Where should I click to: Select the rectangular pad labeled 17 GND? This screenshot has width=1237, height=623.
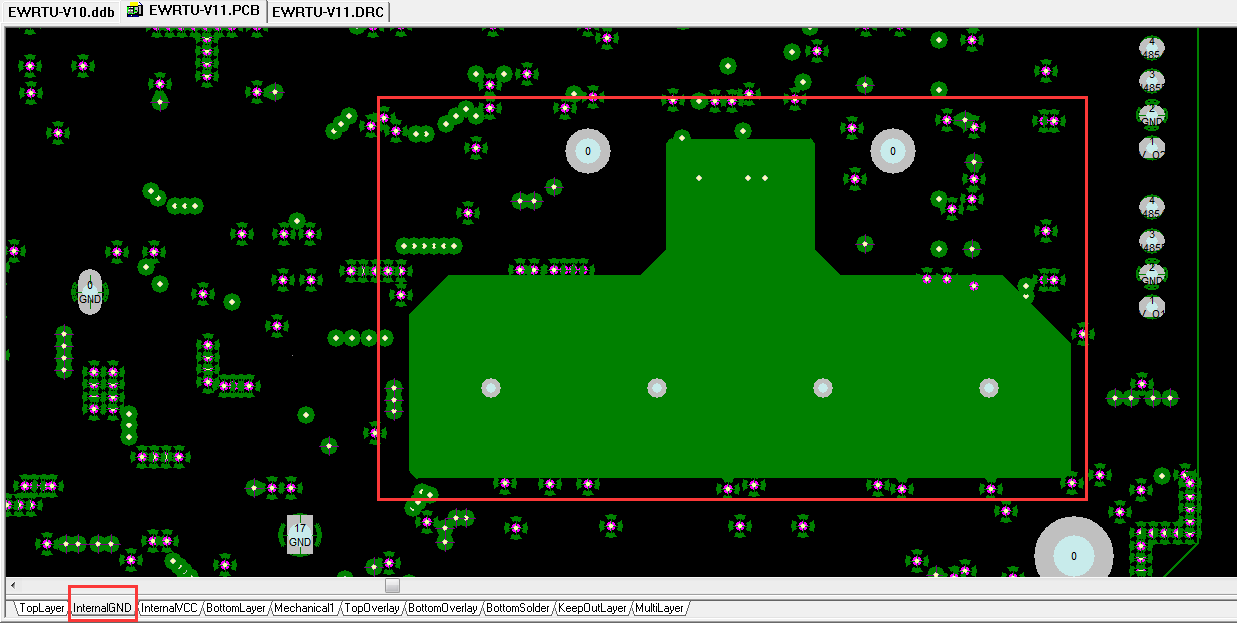tap(300, 534)
